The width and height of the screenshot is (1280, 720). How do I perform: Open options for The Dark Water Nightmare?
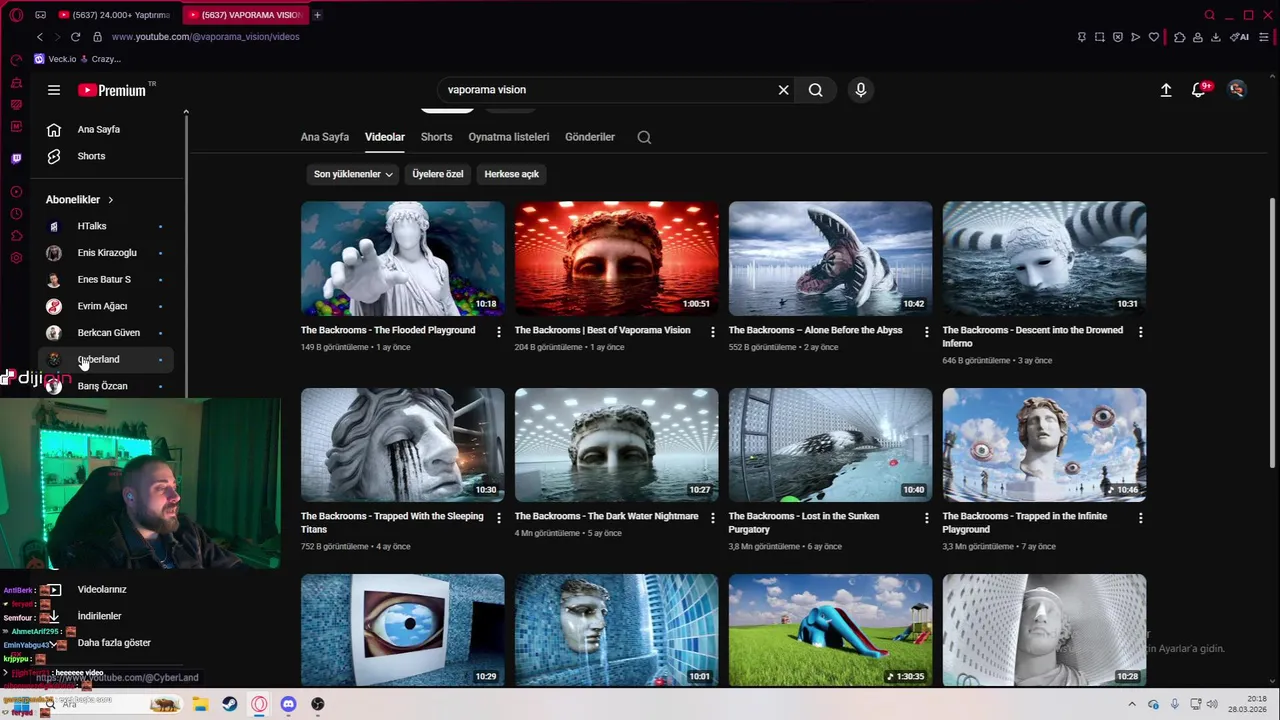pos(713,518)
